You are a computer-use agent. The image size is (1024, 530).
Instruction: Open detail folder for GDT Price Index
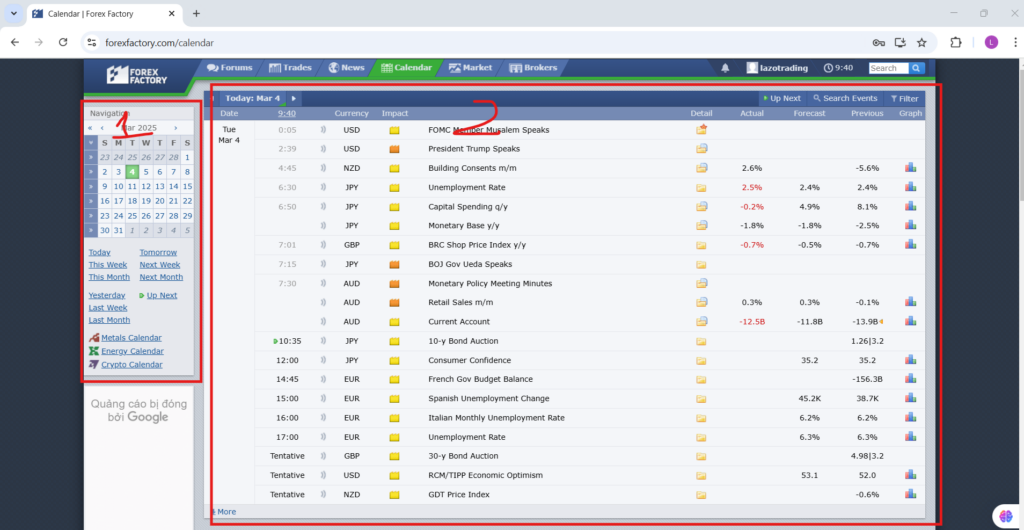coord(701,494)
